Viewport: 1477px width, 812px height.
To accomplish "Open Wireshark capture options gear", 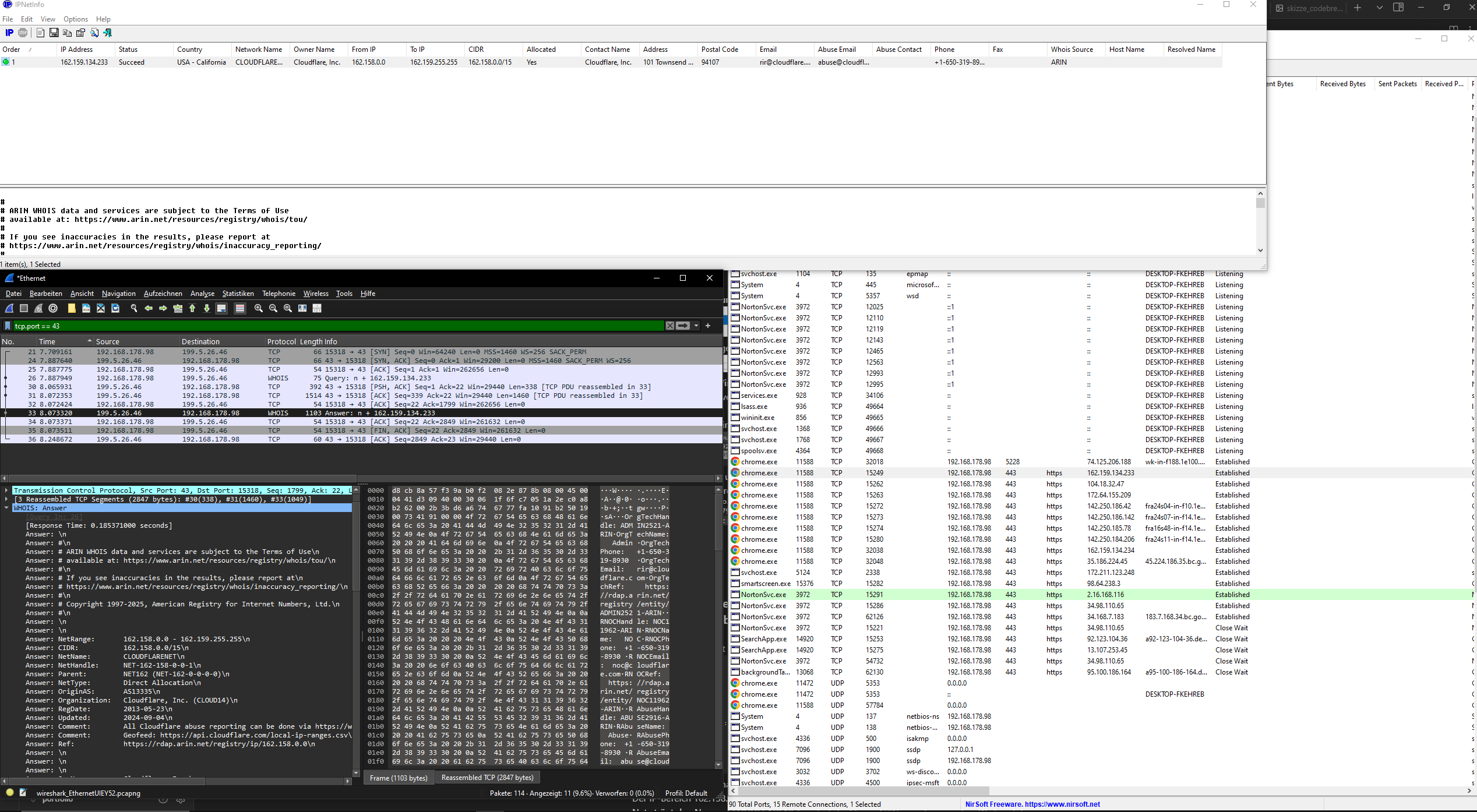I will pyautogui.click(x=53, y=308).
